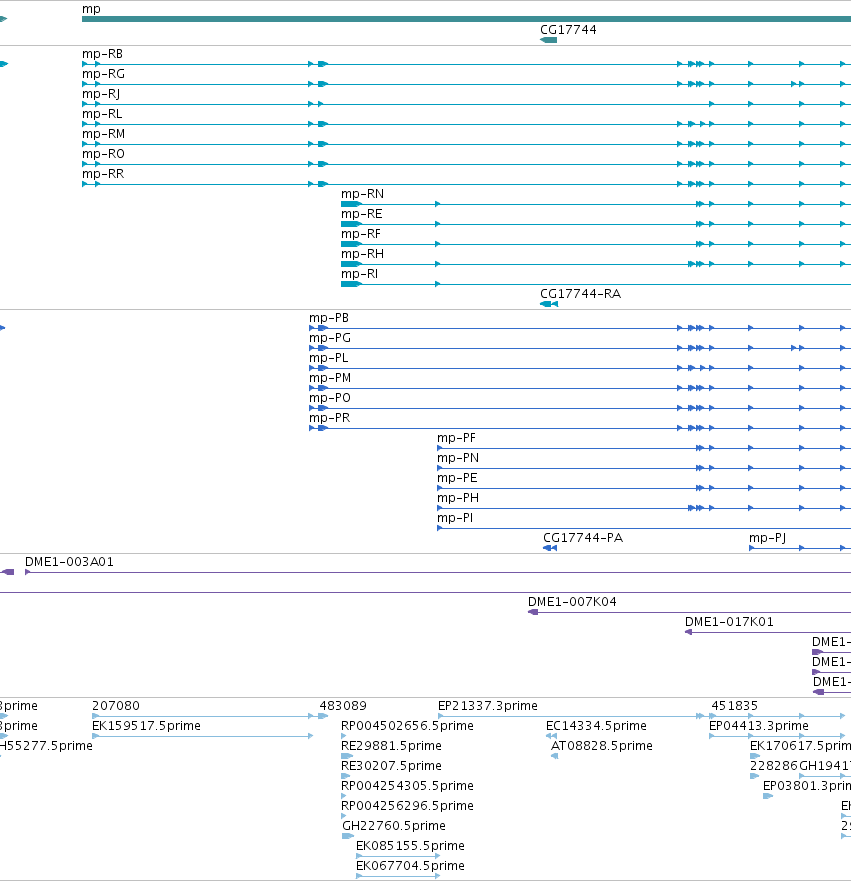Screen dimensions: 851x881
Task: Select protein mp-PH label
Action: coord(458,498)
